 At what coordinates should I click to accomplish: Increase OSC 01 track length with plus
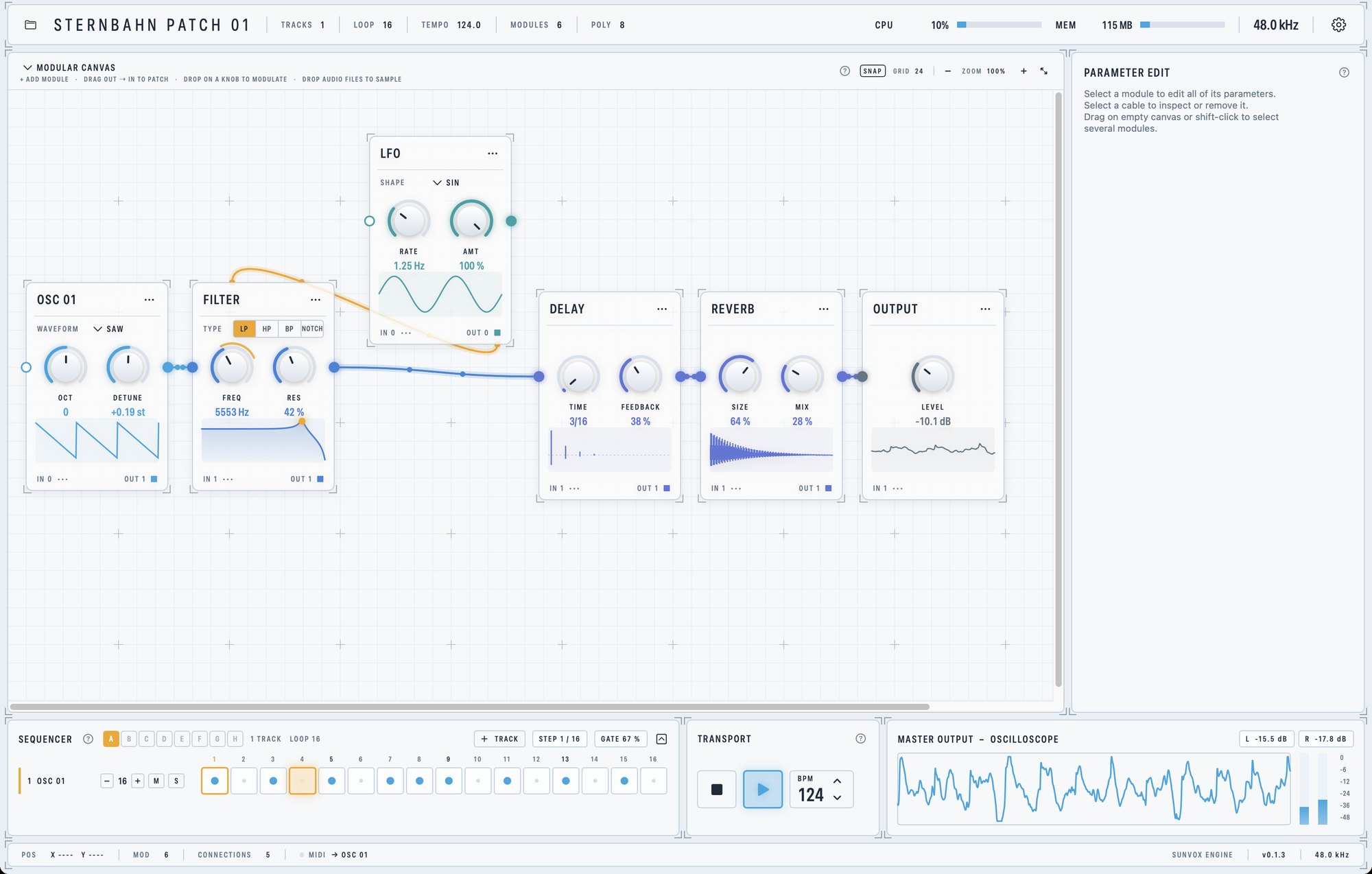138,781
